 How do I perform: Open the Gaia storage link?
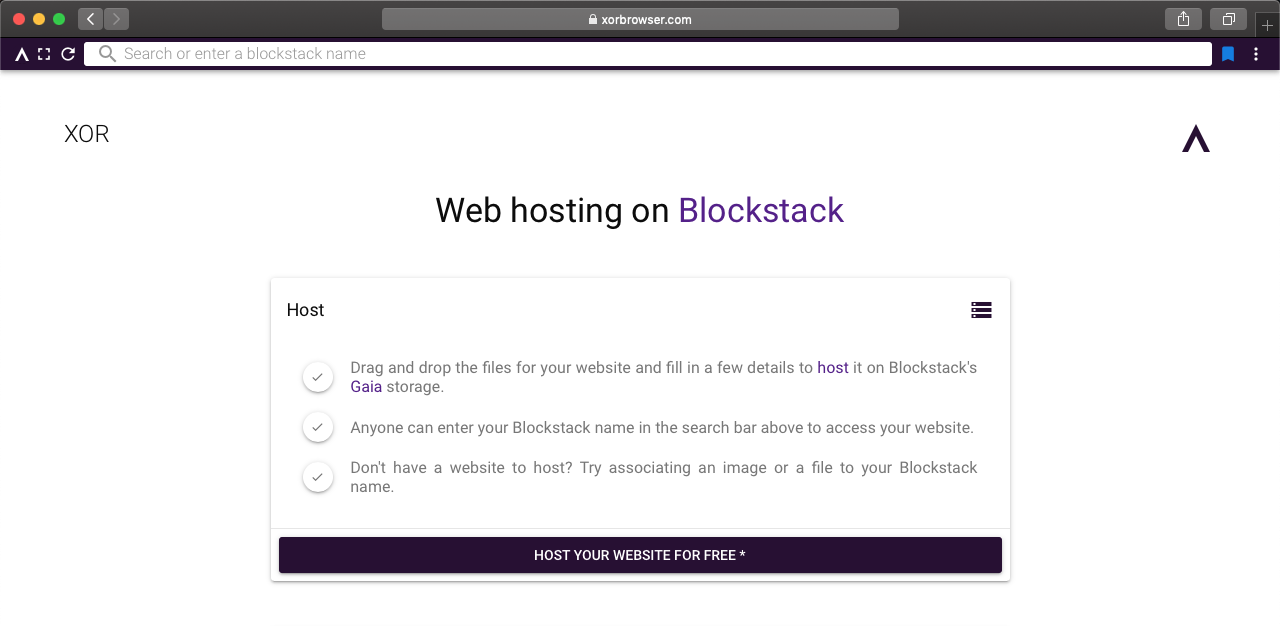[366, 387]
